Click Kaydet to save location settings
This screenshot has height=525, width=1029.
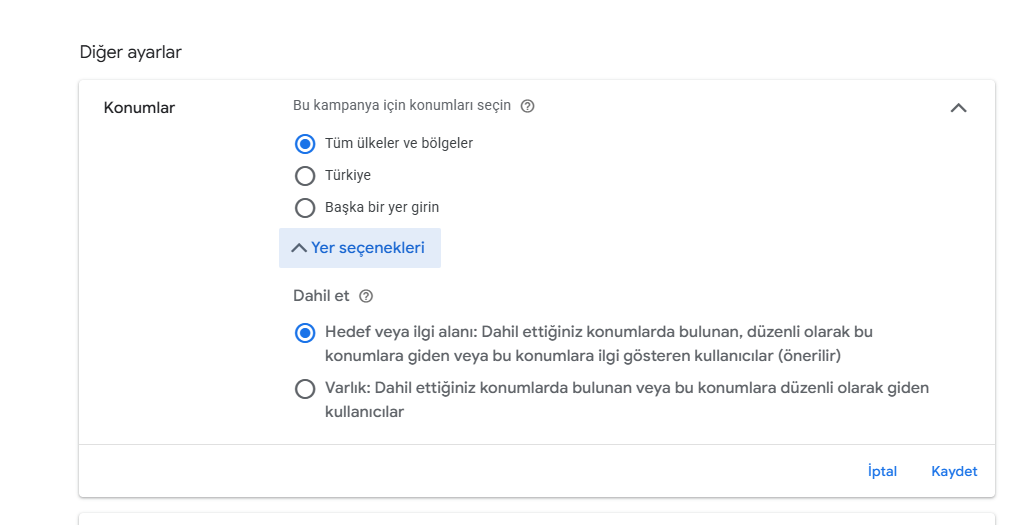click(954, 471)
